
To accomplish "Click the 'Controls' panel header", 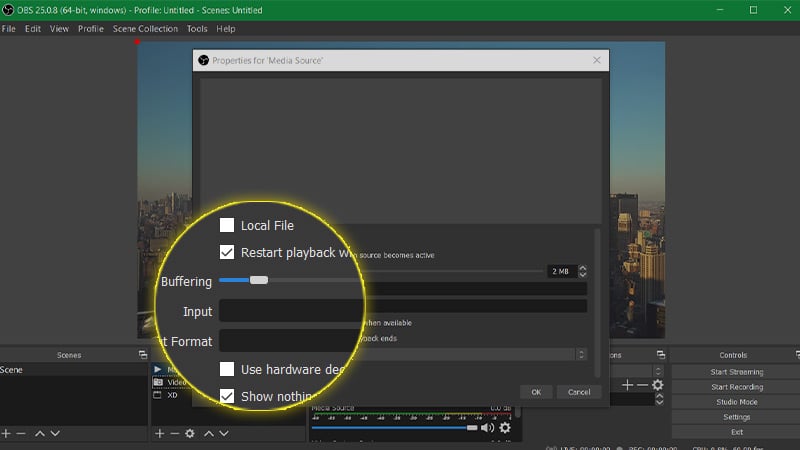I will tap(733, 355).
